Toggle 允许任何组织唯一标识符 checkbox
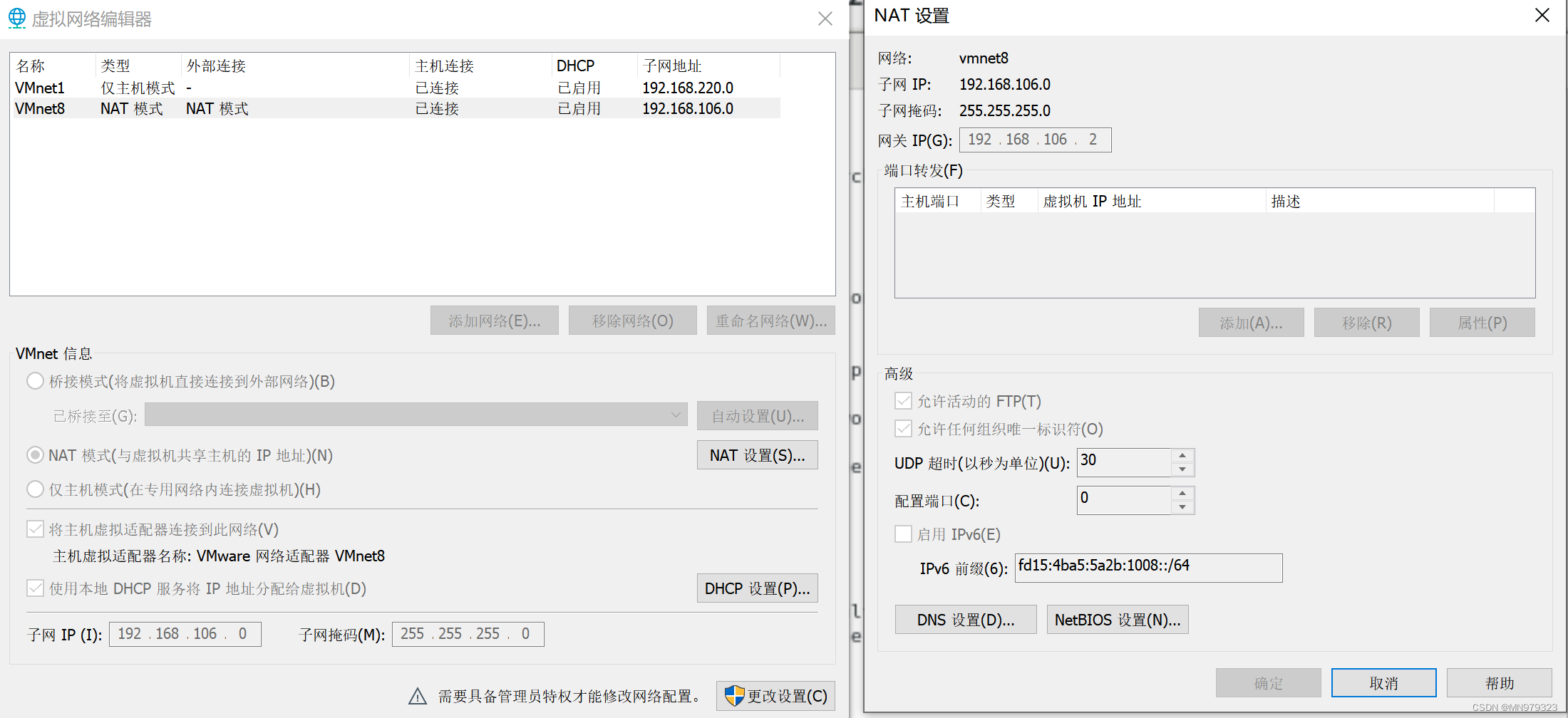Screen dimensions: 1568x718 [904, 429]
